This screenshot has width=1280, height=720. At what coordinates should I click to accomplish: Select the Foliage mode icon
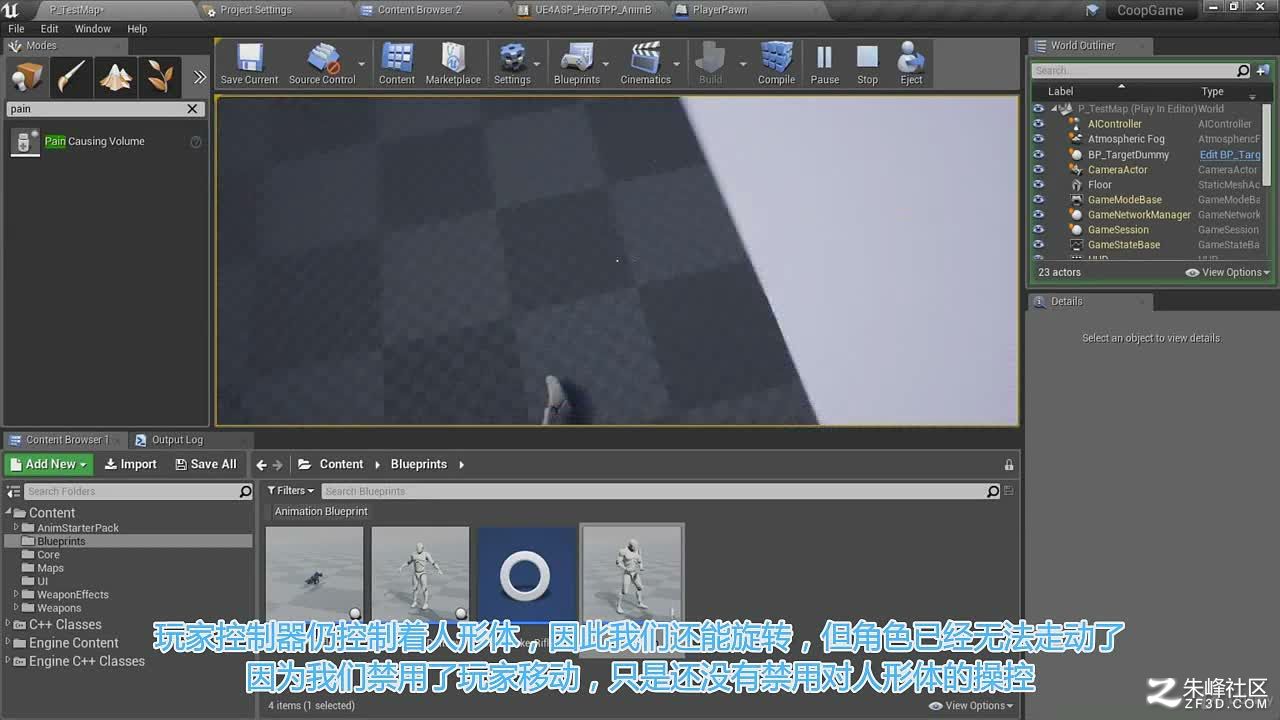(x=159, y=77)
